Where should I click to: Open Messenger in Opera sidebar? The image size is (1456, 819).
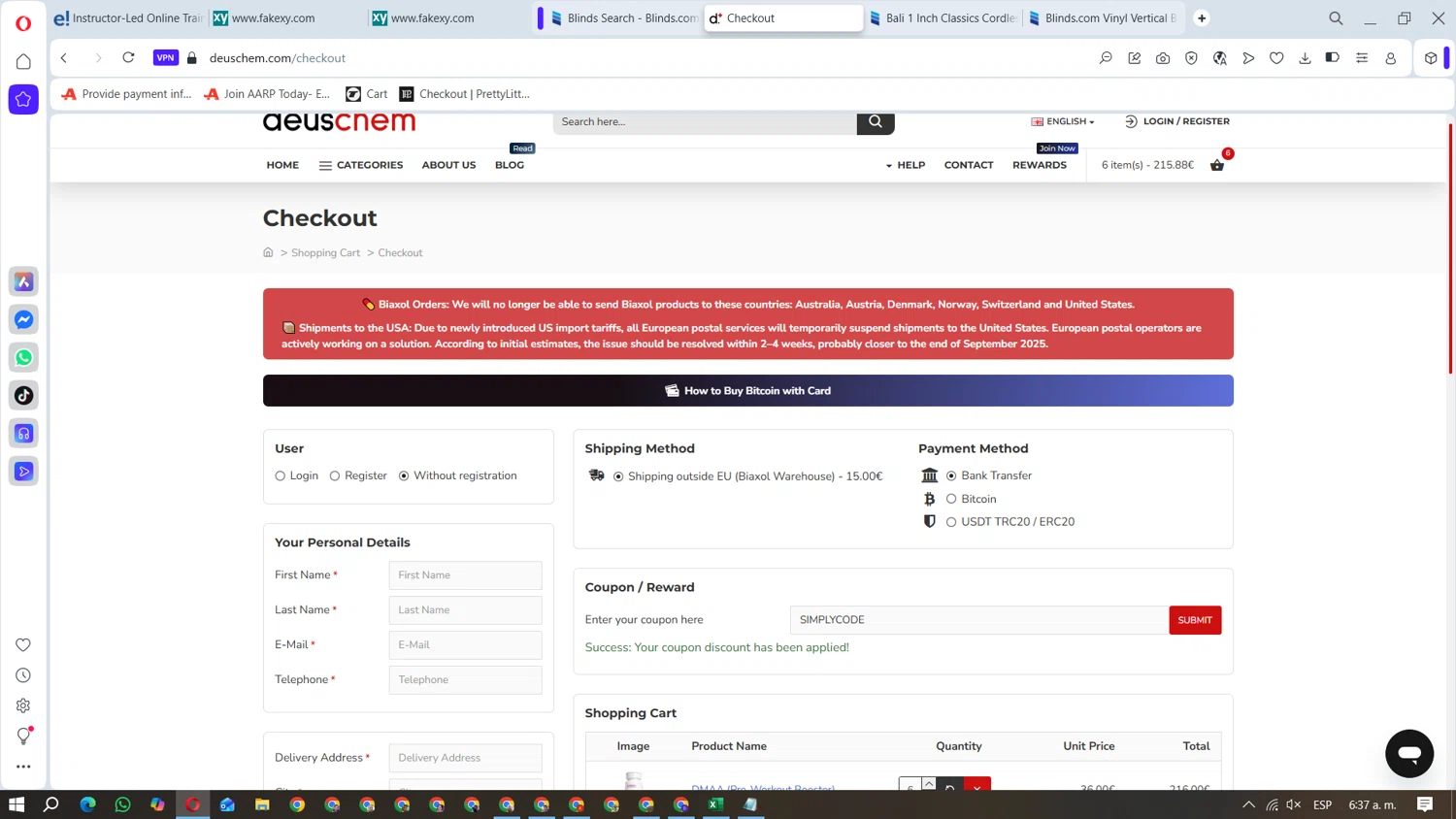pyautogui.click(x=23, y=319)
